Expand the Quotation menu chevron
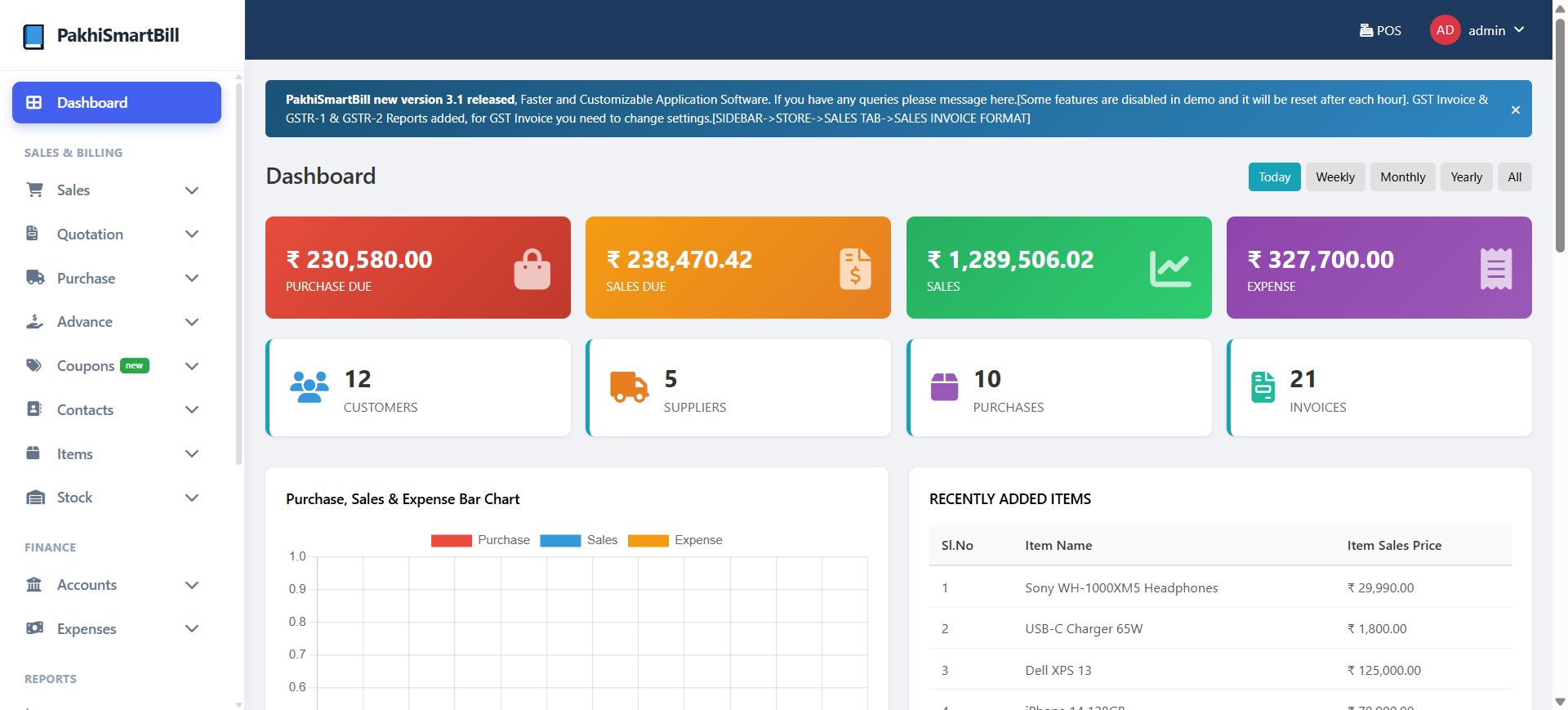 192,234
